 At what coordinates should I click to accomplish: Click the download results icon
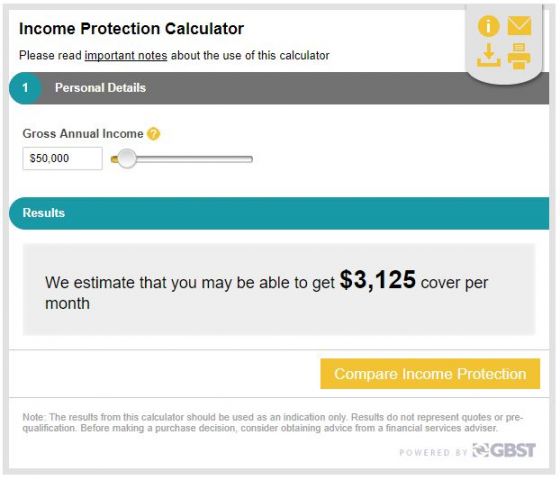click(x=489, y=55)
